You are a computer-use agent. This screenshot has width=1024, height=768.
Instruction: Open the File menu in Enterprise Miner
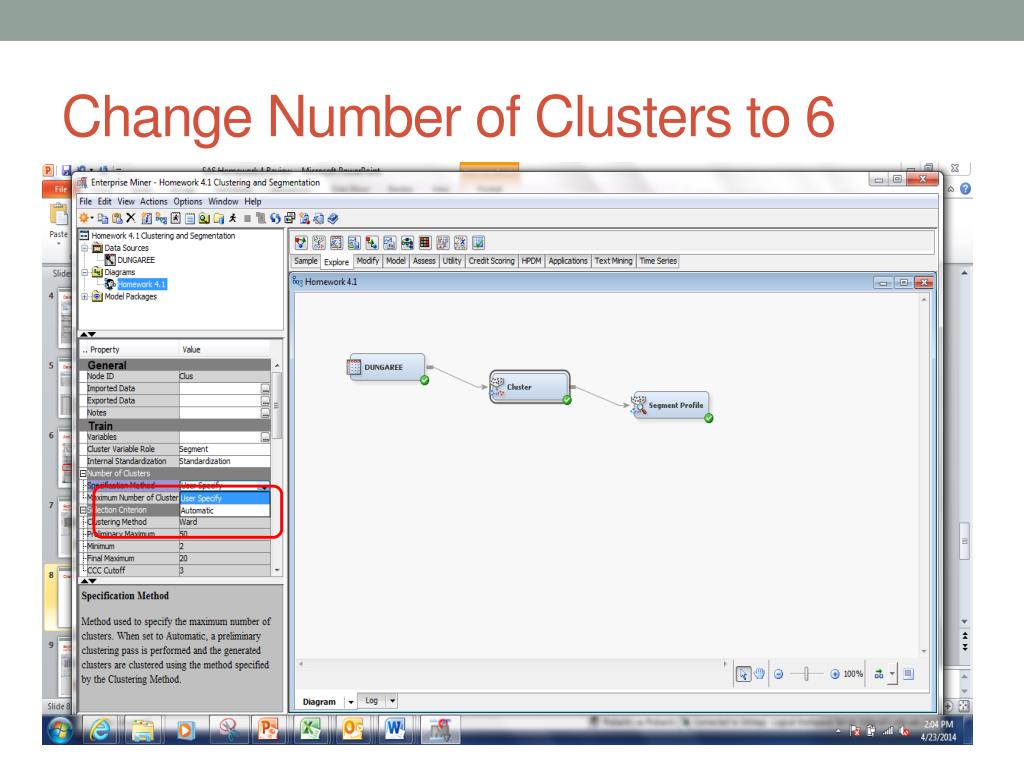tap(86, 202)
